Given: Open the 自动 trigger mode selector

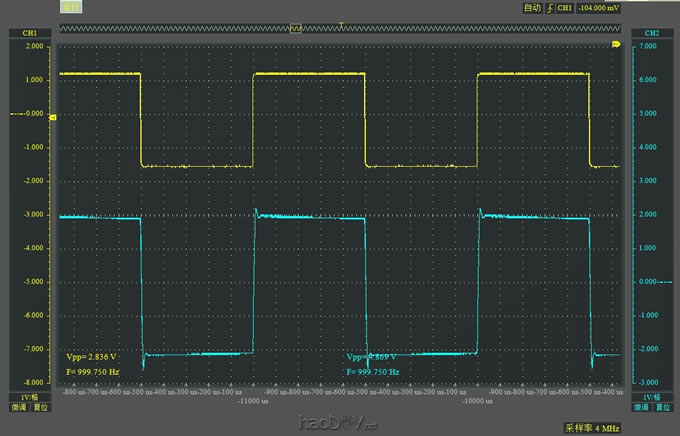Looking at the screenshot, I should point(532,8).
